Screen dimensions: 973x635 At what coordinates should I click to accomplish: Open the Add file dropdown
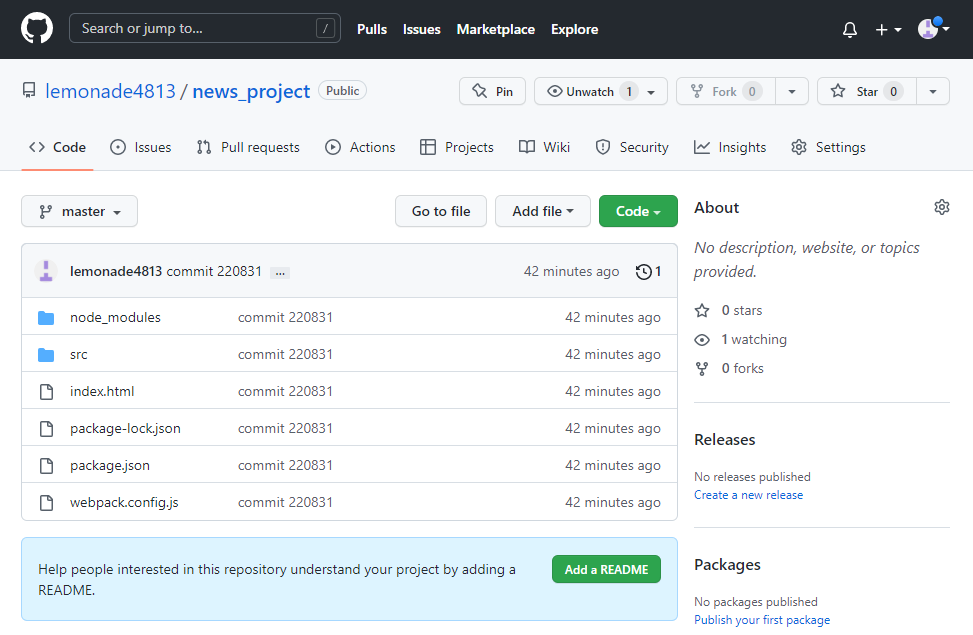click(x=542, y=212)
